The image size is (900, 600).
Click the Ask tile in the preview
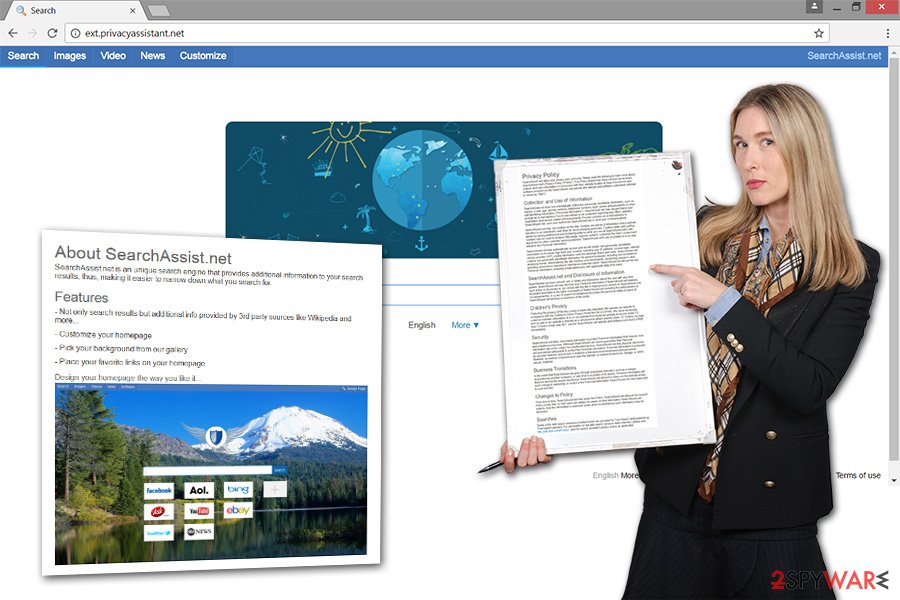(x=158, y=511)
